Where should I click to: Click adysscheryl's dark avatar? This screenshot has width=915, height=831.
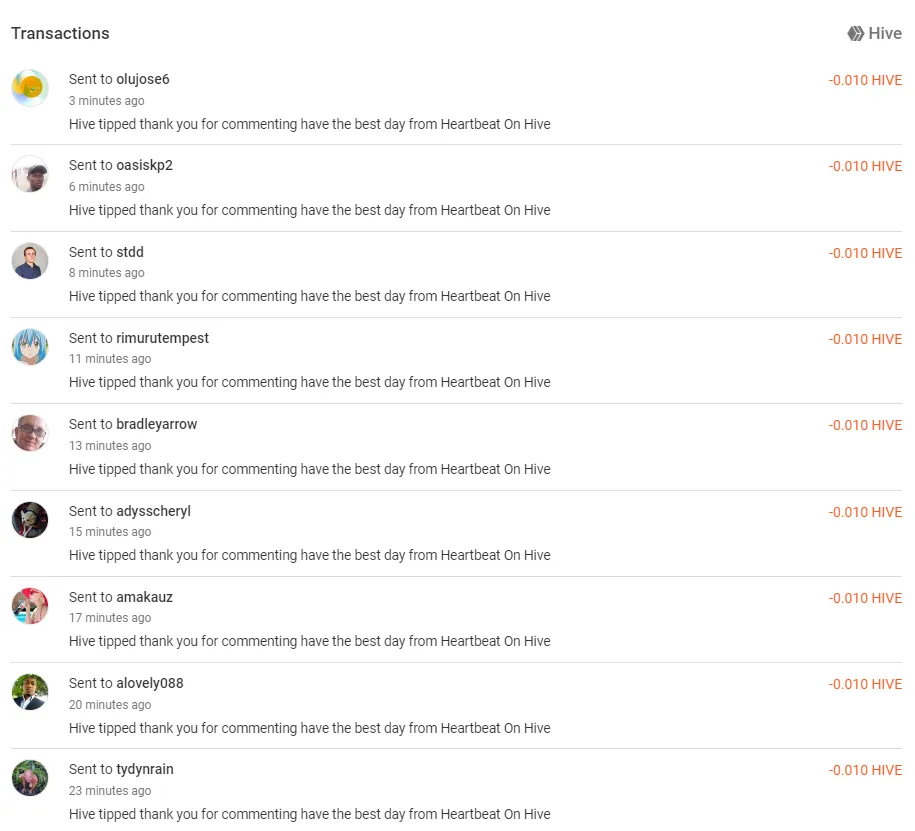click(x=30, y=520)
